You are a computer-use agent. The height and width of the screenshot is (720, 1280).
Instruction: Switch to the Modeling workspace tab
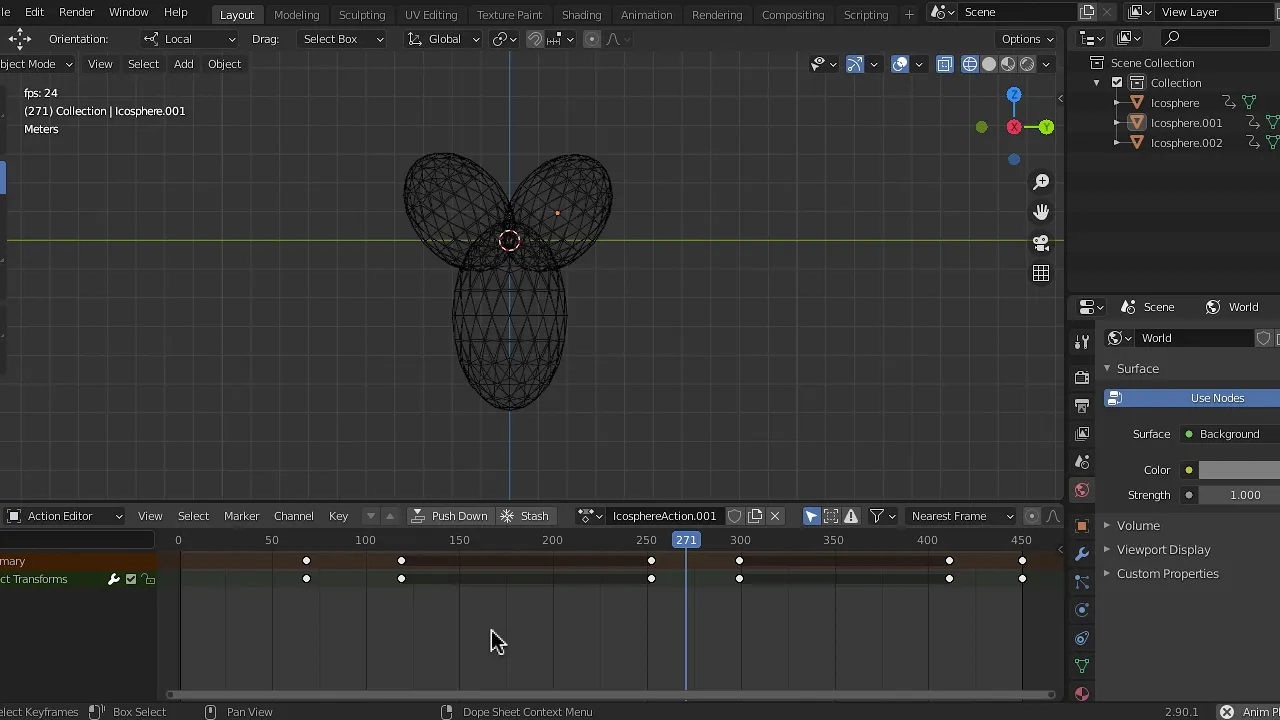[296, 15]
